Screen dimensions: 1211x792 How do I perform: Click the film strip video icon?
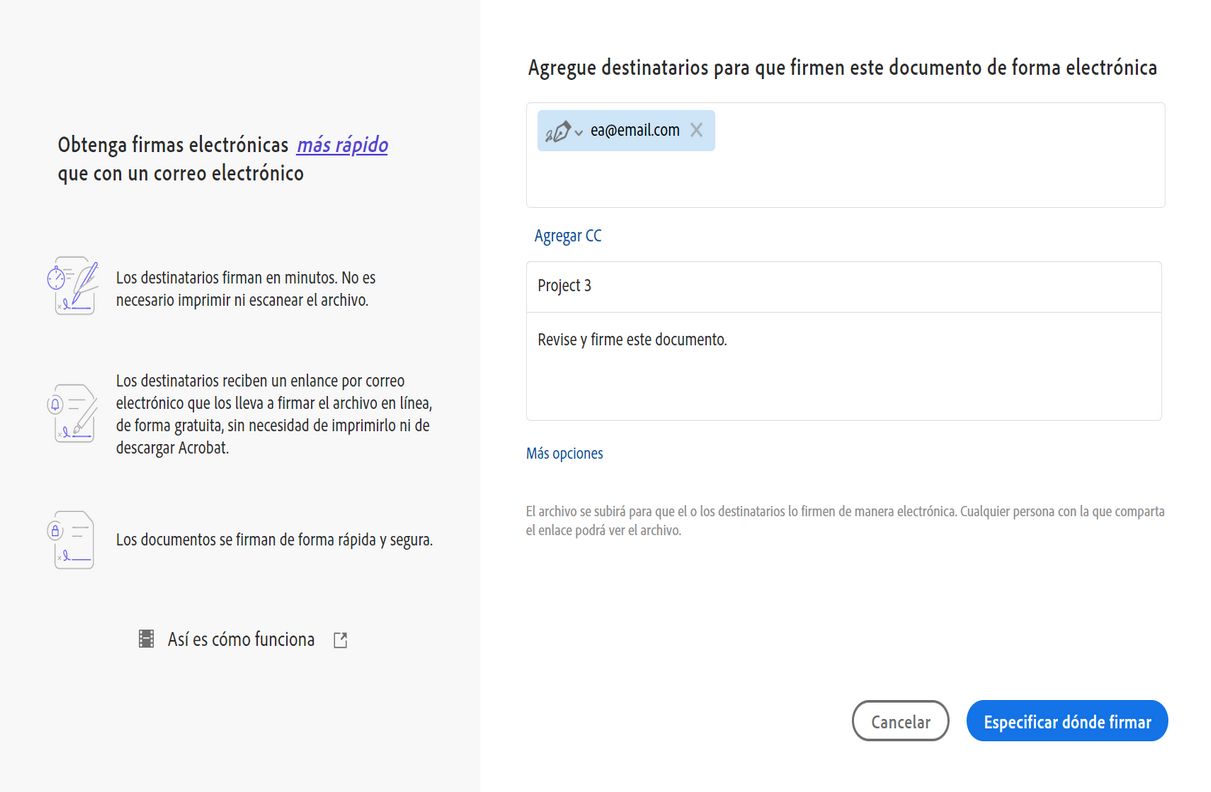[x=147, y=639]
